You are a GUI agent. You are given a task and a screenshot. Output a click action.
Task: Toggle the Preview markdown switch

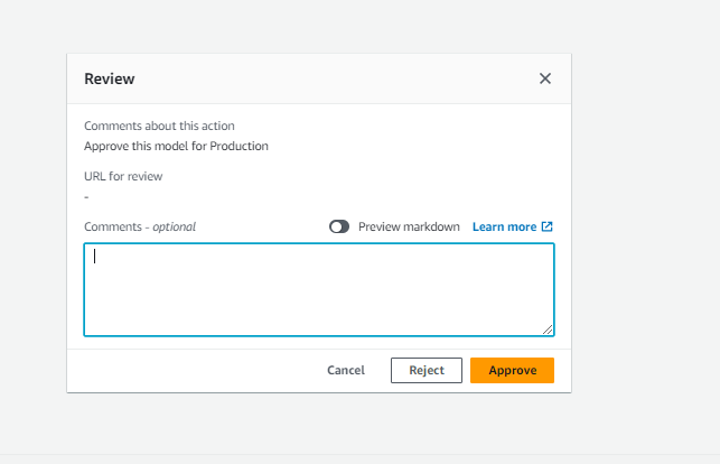[339, 227]
